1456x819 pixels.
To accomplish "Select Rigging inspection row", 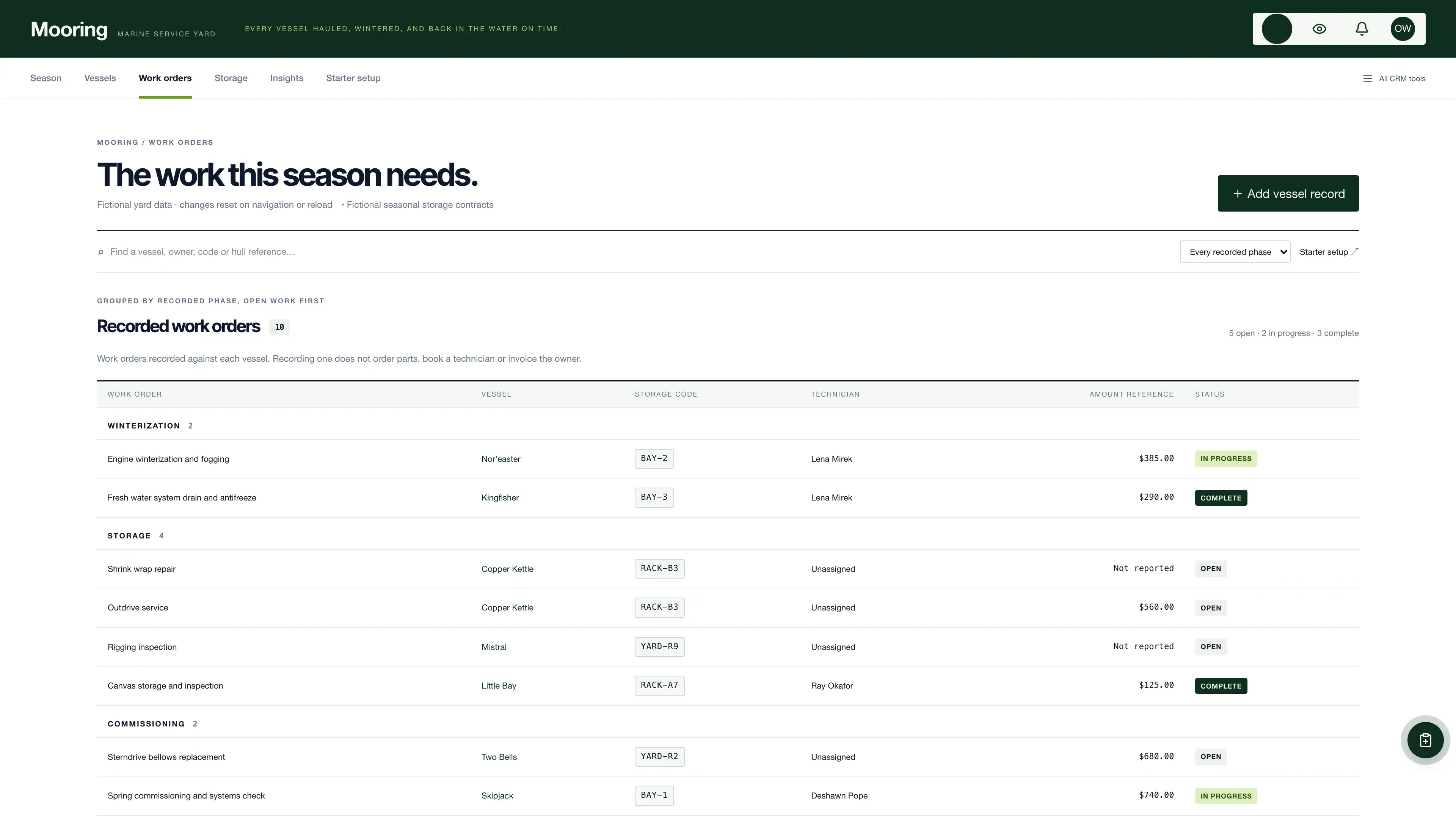I will pyautogui.click(x=728, y=647).
